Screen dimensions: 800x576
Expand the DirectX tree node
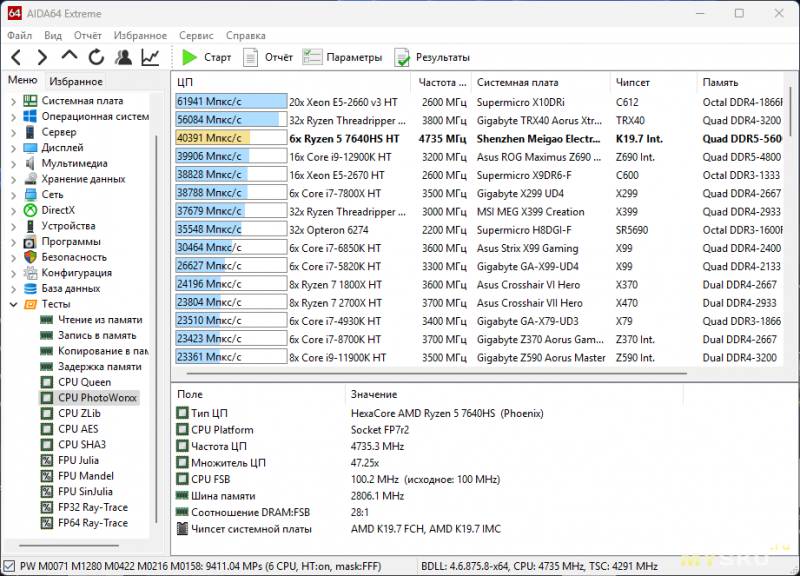(13, 211)
